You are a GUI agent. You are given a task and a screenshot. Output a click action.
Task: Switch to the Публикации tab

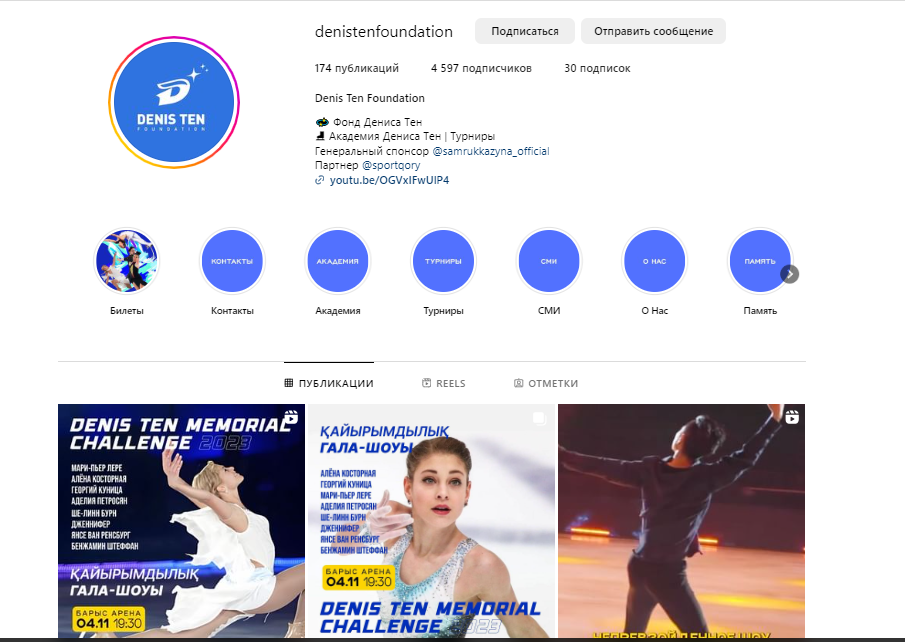pos(329,383)
